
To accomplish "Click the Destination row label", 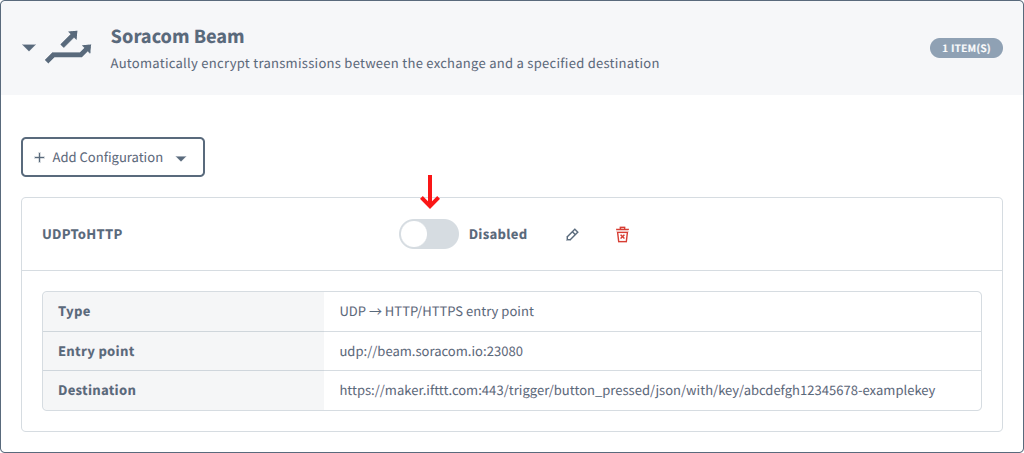I will [97, 390].
